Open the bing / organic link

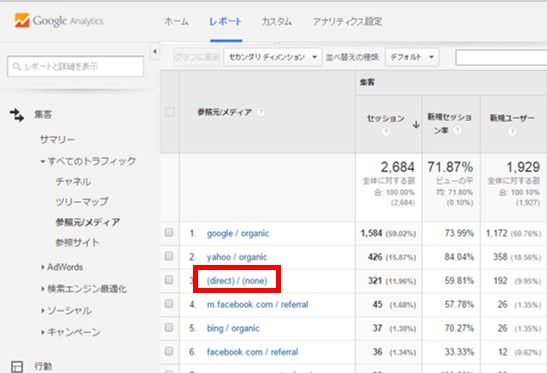(233, 328)
